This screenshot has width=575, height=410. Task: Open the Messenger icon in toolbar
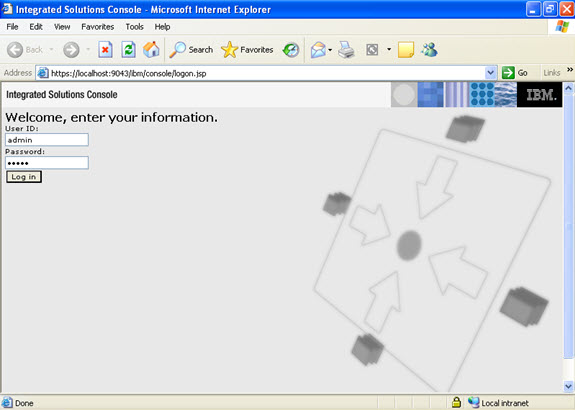429,50
